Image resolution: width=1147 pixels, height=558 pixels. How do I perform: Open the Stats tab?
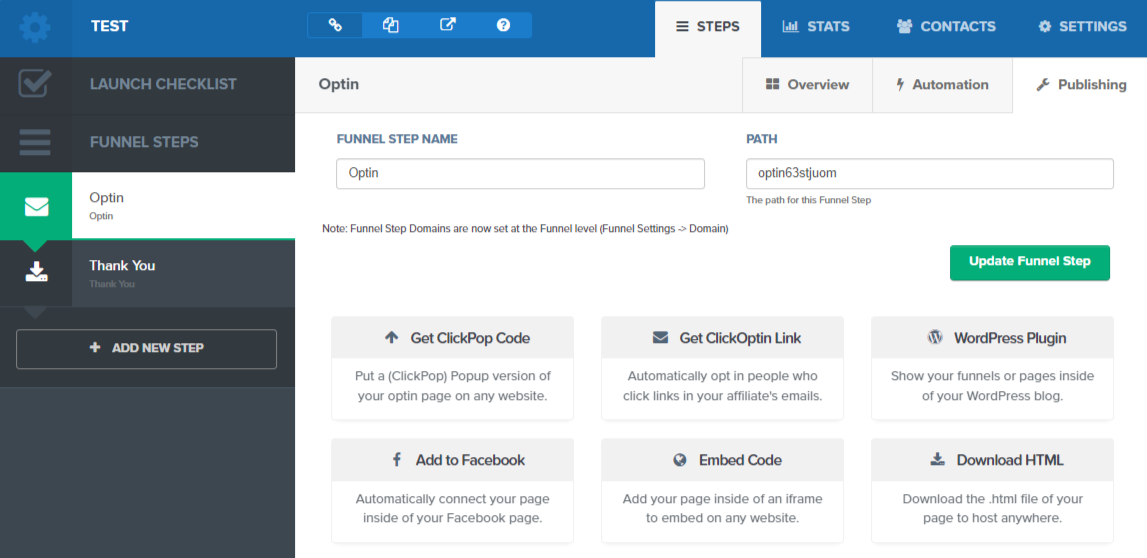coord(816,29)
